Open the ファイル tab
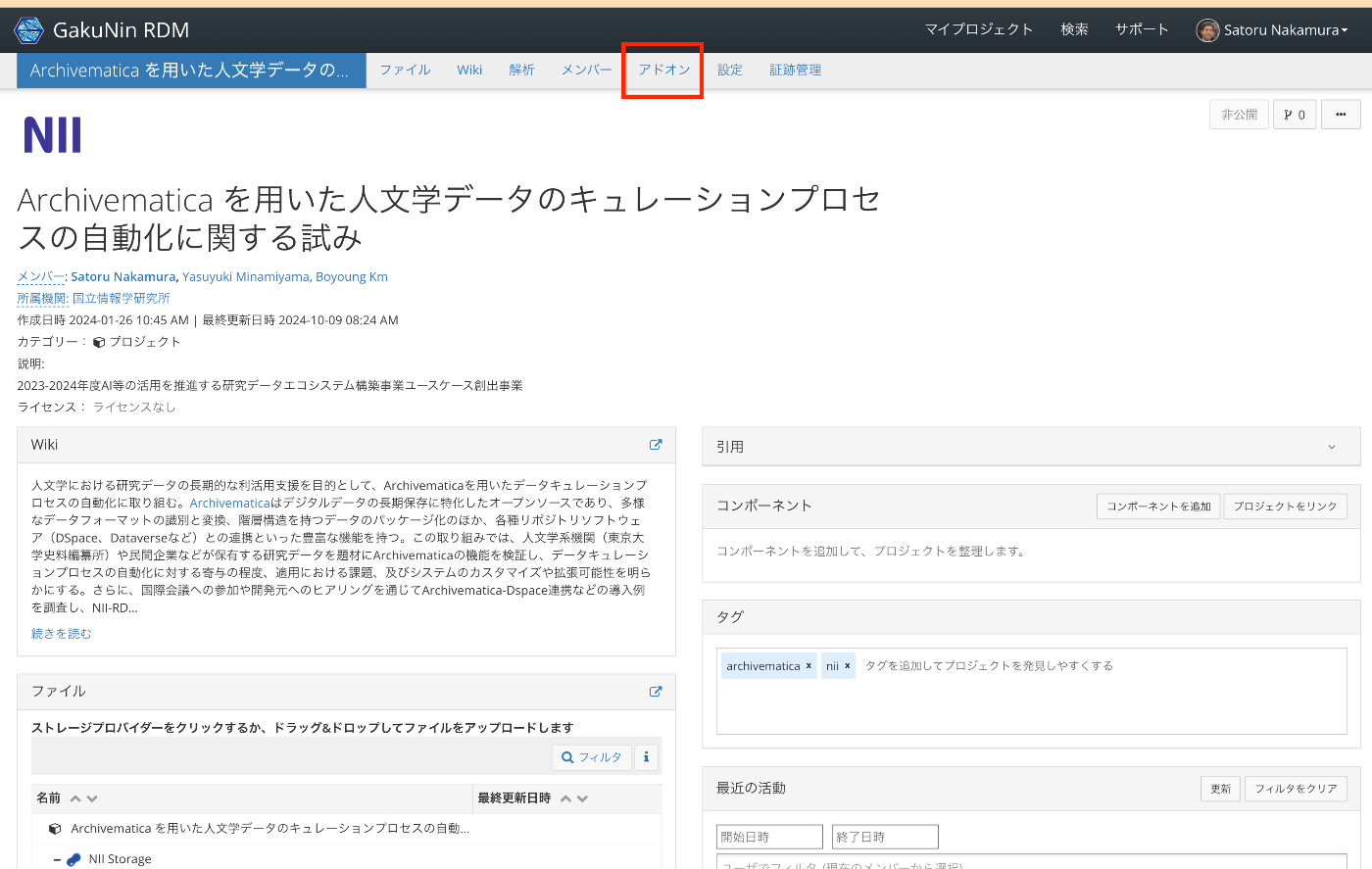Viewport: 1372px width, 869px height. tap(405, 71)
